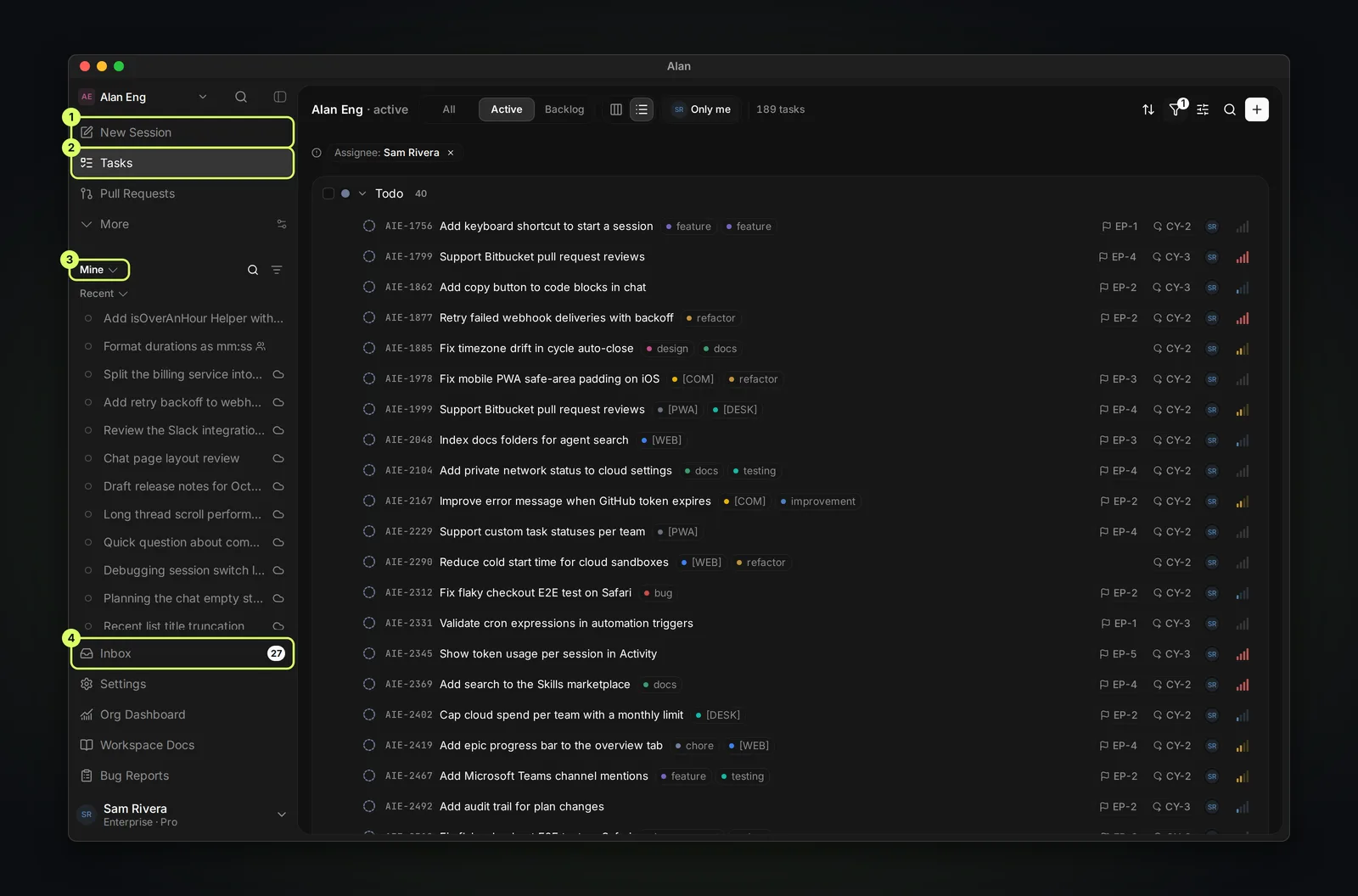Switch to the Backlog tab

point(564,109)
